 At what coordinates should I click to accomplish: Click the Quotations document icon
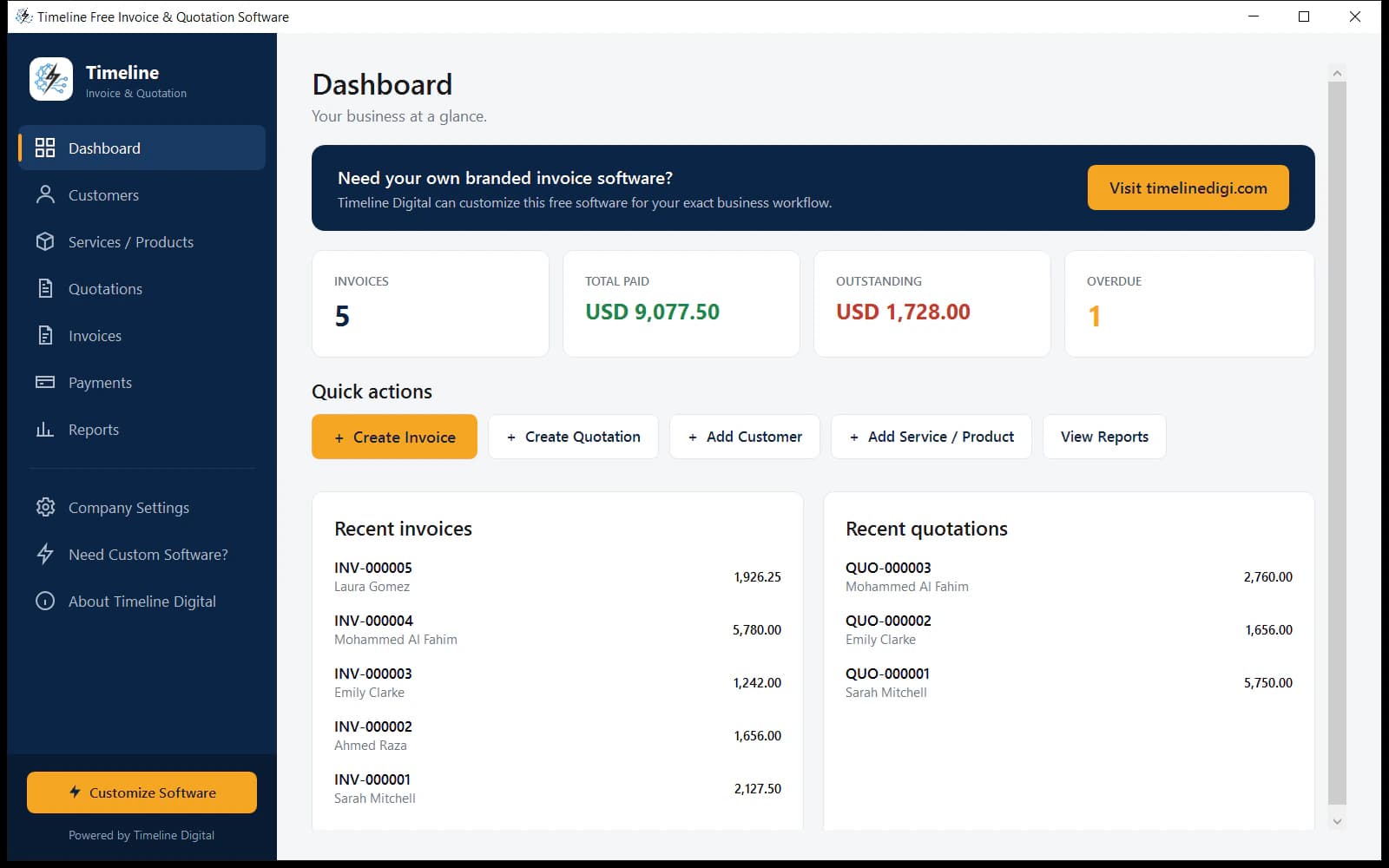coord(45,288)
